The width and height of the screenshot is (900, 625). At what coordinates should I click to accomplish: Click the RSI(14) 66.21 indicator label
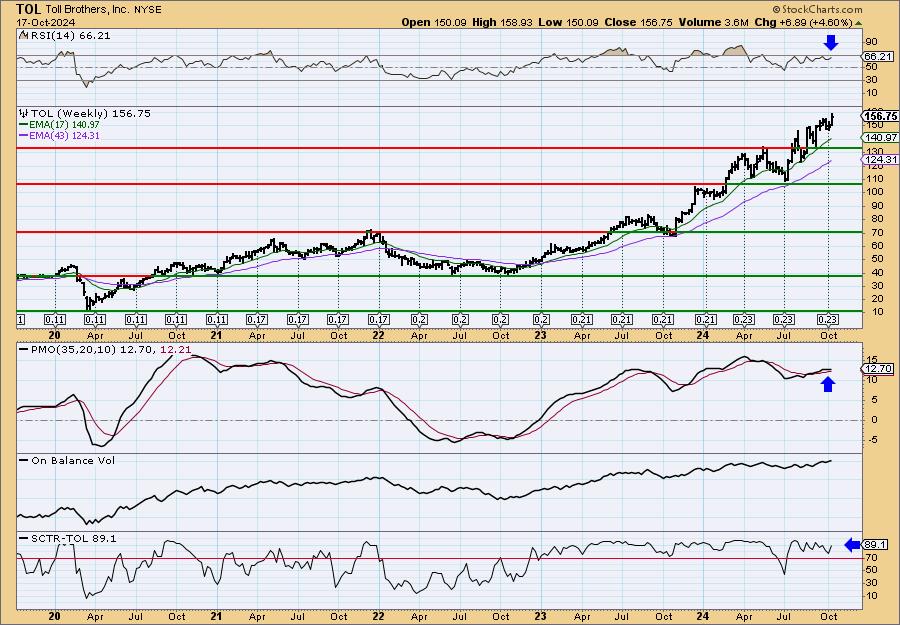tap(69, 36)
